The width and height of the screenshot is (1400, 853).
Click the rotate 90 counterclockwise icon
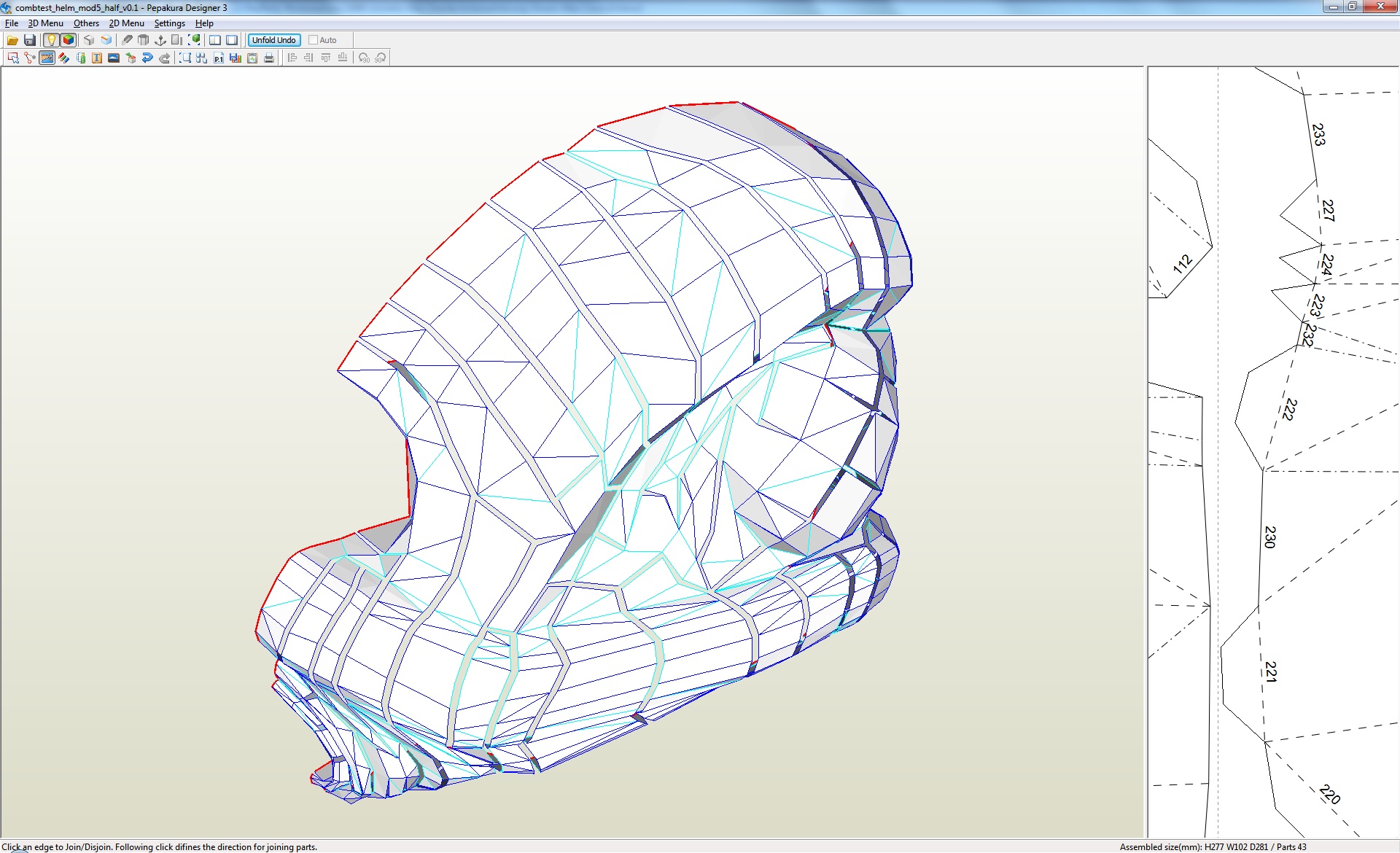pyautogui.click(x=364, y=58)
